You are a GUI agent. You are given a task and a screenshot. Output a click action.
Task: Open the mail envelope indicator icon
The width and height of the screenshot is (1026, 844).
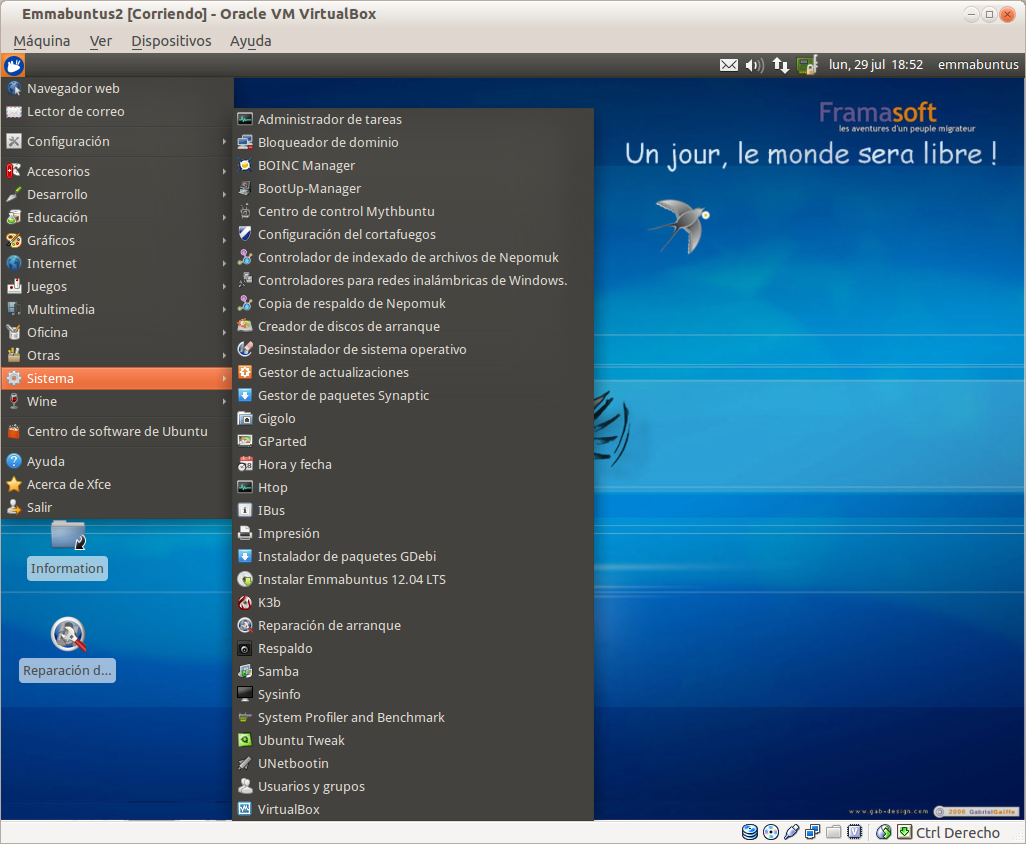pyautogui.click(x=729, y=65)
